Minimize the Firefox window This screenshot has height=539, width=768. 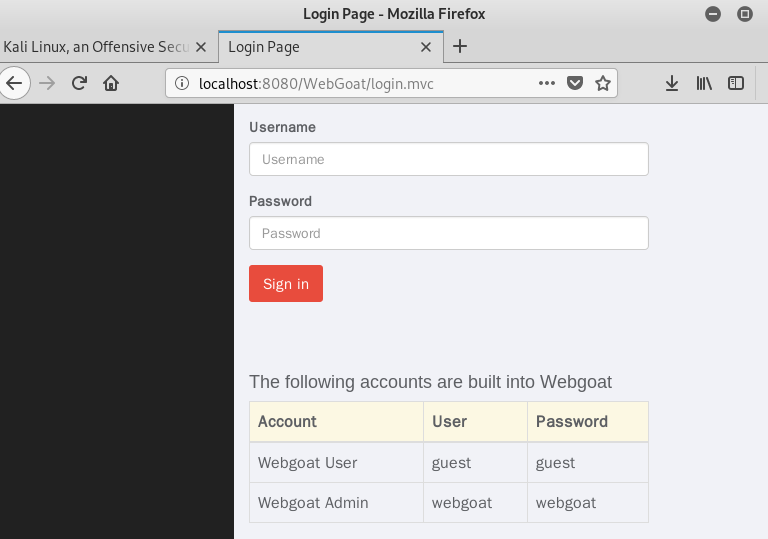713,14
